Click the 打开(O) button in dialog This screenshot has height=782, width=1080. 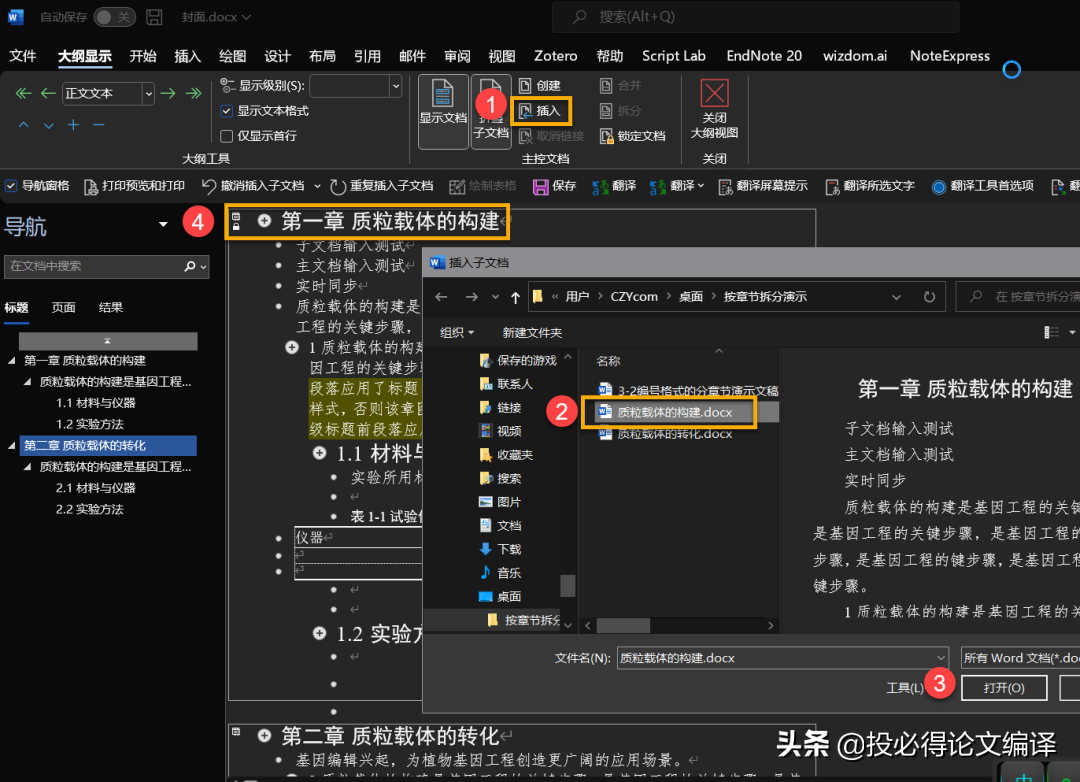(x=1003, y=688)
